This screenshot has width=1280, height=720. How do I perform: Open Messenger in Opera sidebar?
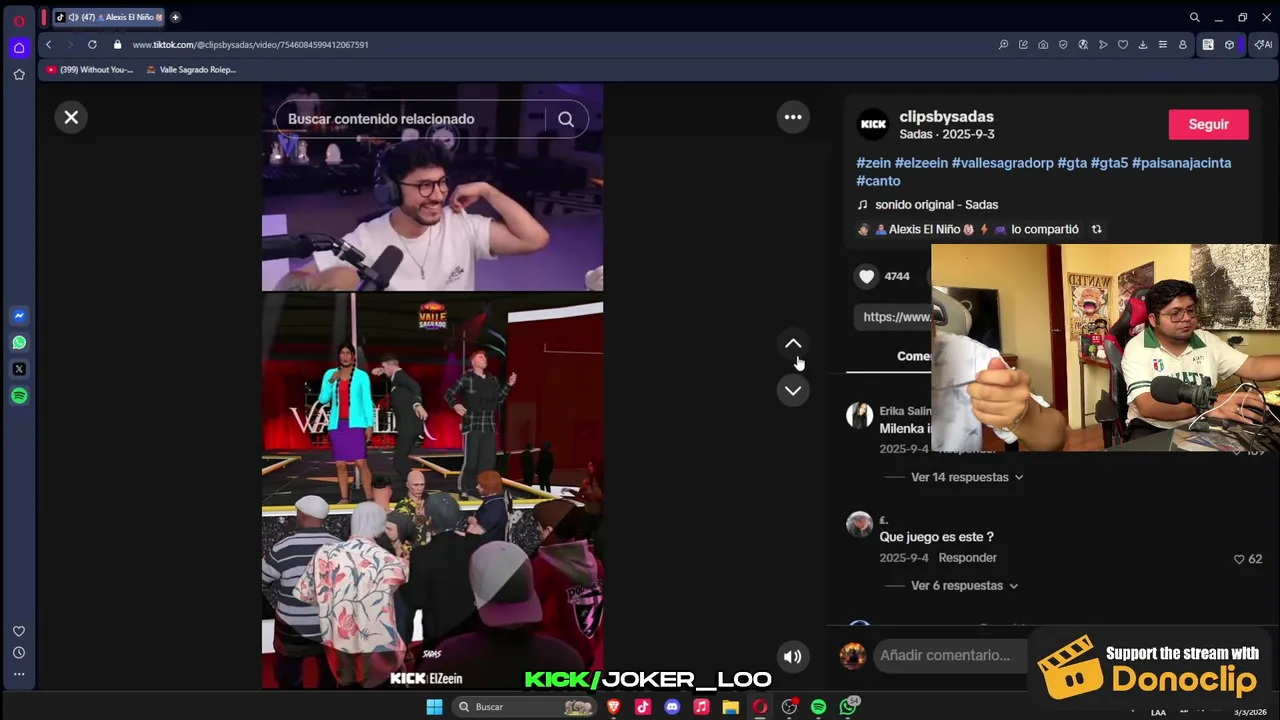19,316
